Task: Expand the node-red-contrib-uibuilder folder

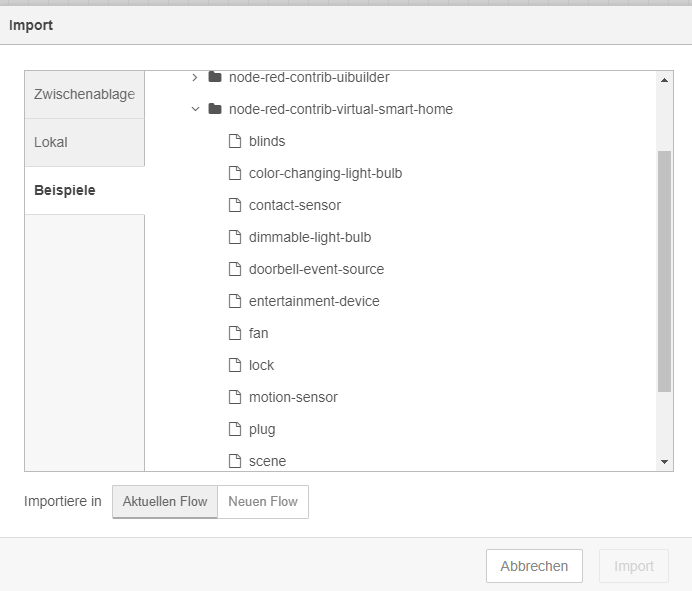Action: pos(195,77)
